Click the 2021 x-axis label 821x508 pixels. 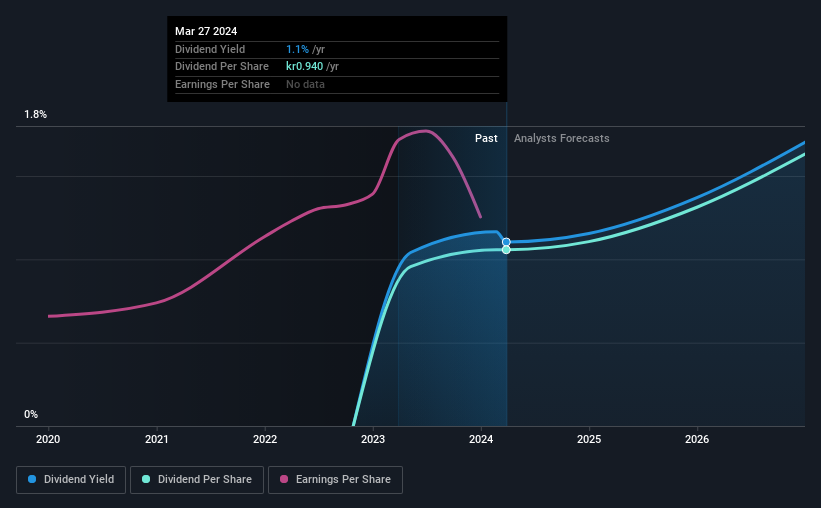click(157, 439)
